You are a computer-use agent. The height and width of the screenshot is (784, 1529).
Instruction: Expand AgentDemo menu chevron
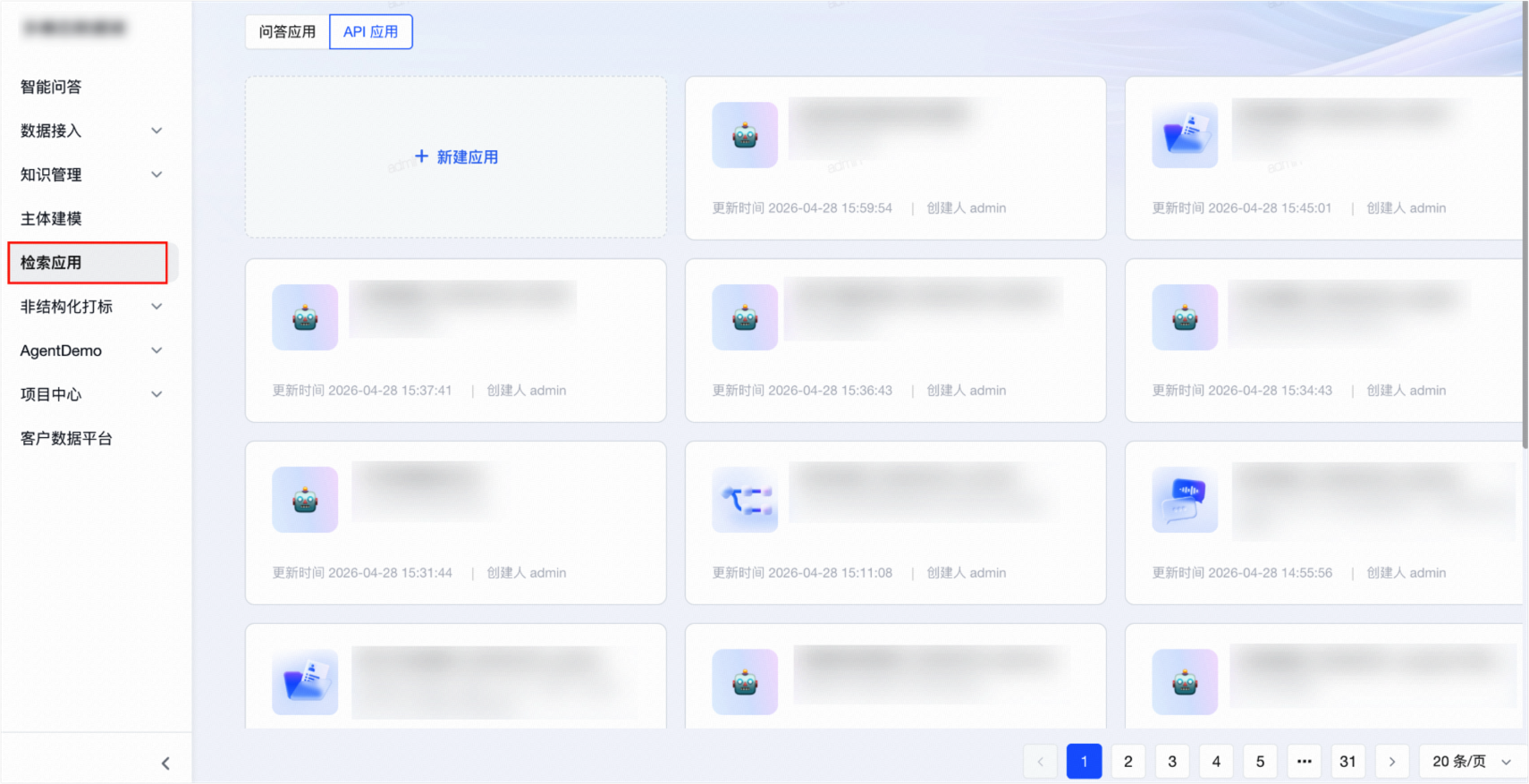(156, 350)
